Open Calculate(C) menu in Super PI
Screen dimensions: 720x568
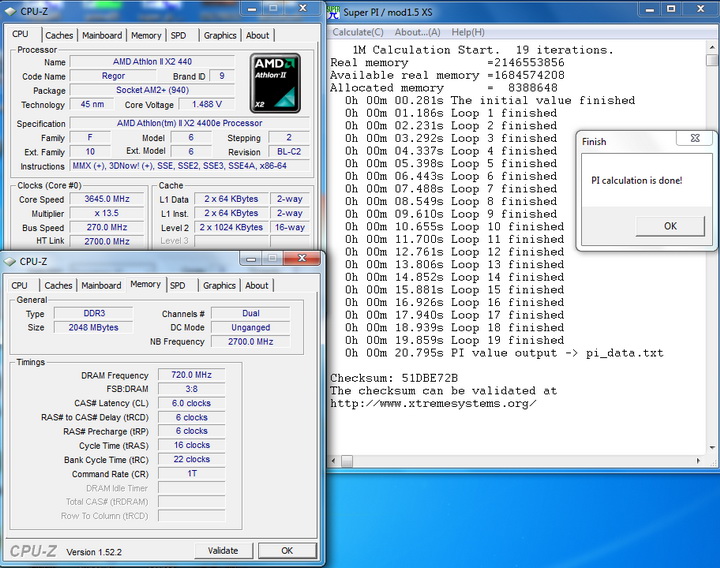tap(358, 32)
